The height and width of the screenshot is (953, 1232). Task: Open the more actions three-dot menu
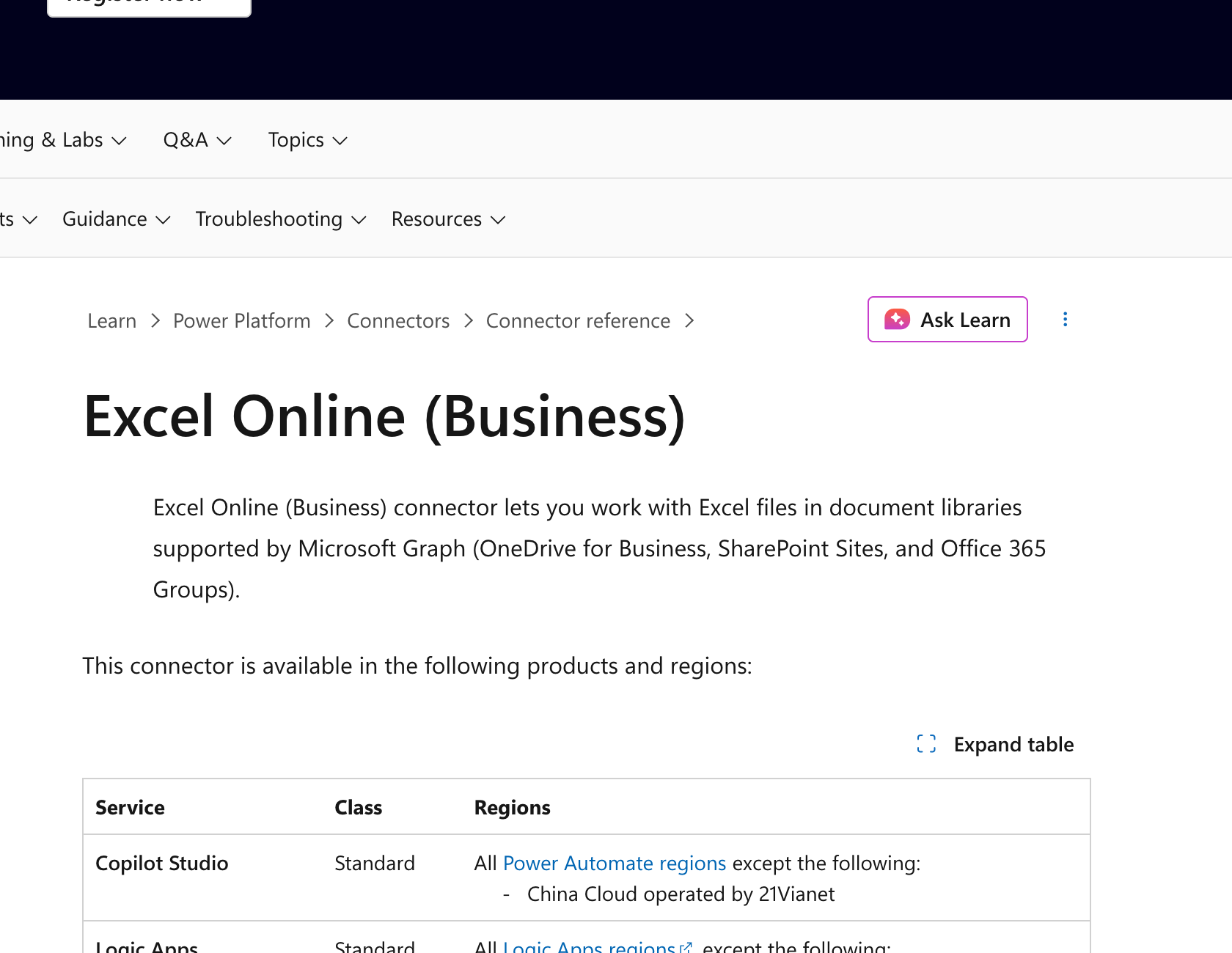pyautogui.click(x=1065, y=320)
